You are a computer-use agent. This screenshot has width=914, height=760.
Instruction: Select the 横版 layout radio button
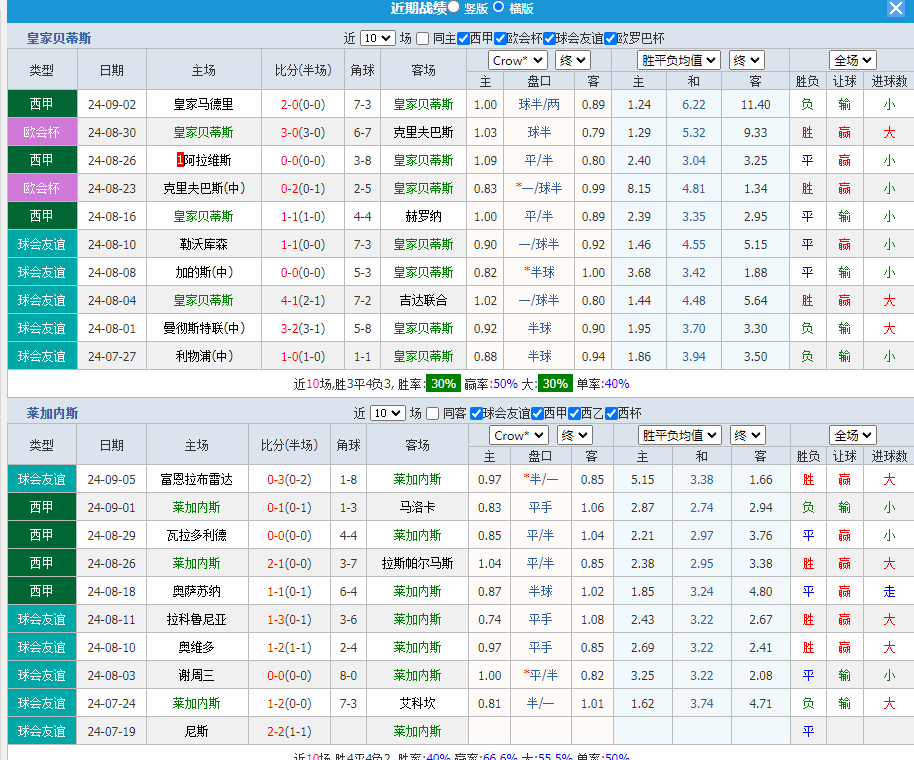[497, 8]
